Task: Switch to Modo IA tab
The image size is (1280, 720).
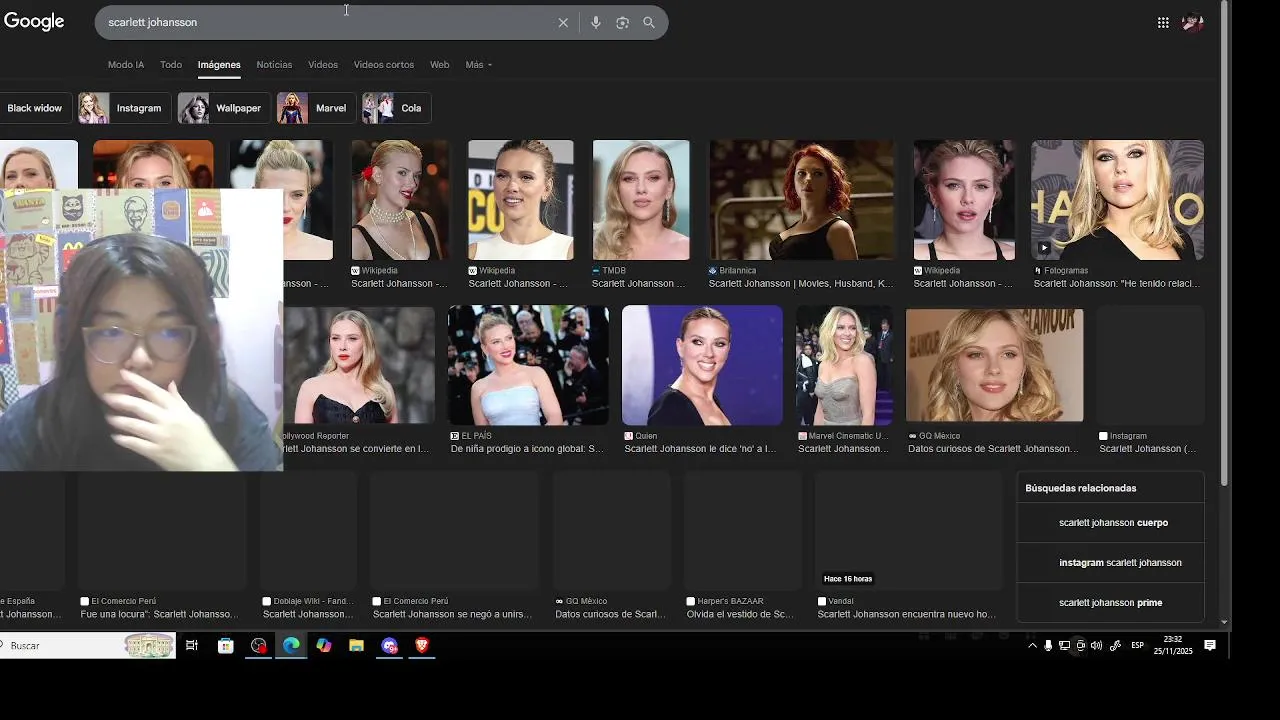Action: [126, 65]
